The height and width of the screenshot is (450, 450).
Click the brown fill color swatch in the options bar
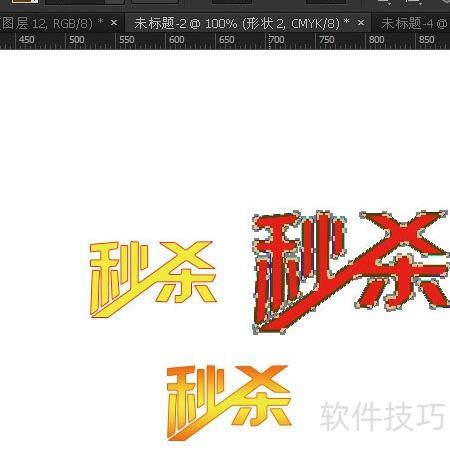point(25,1)
